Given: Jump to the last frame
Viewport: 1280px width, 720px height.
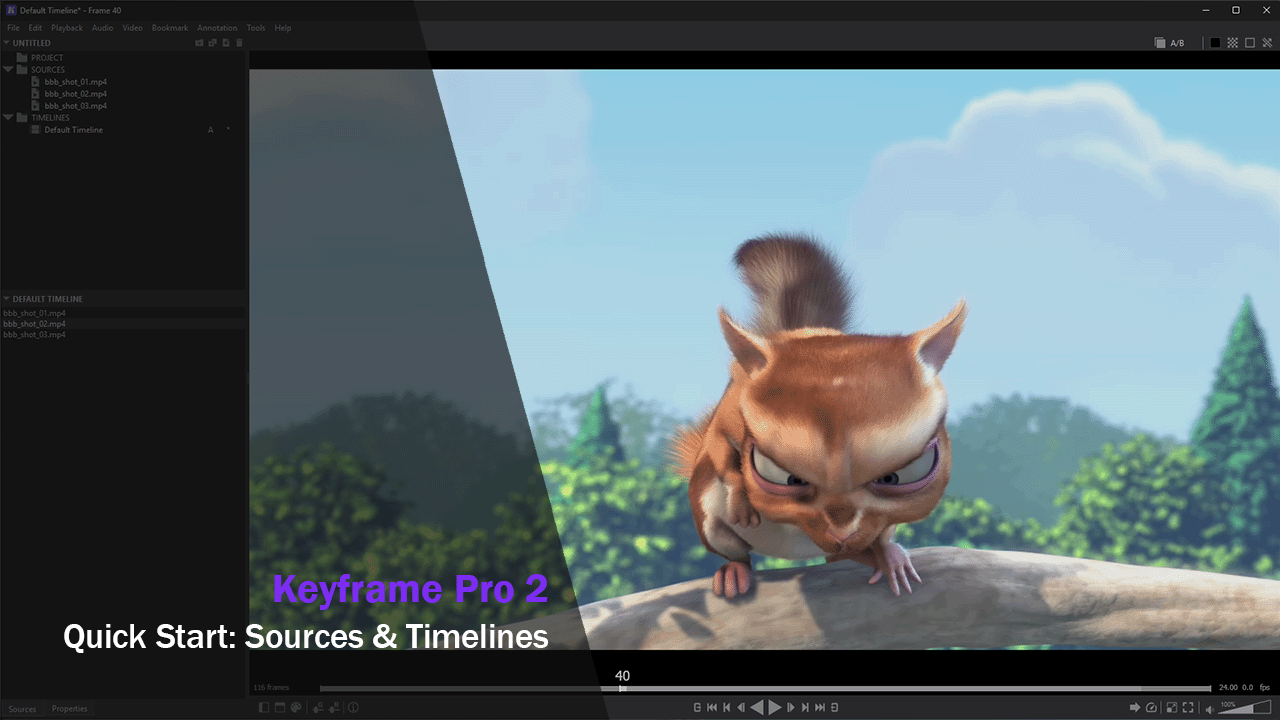Looking at the screenshot, I should click(820, 708).
